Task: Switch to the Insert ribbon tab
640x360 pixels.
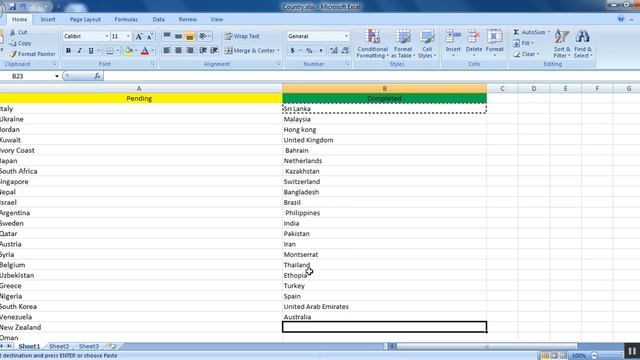Action: click(x=48, y=19)
